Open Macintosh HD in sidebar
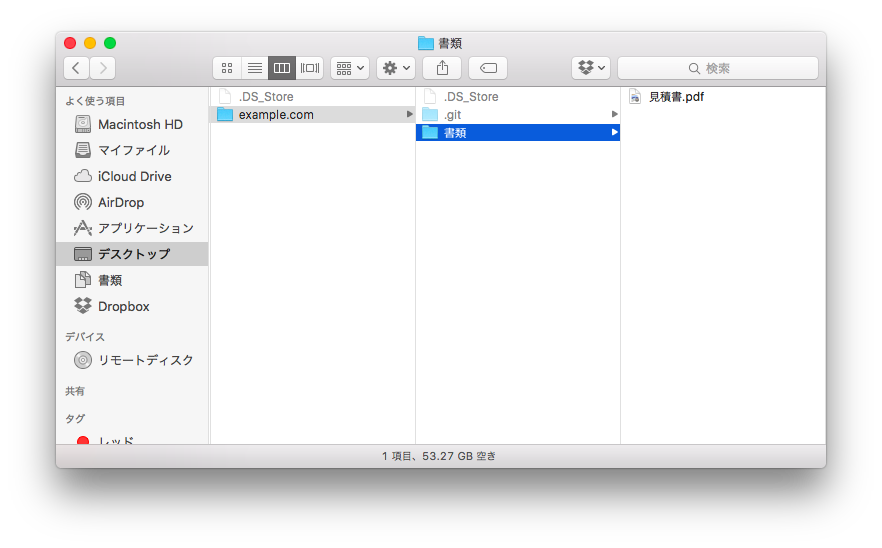The width and height of the screenshot is (882, 548). [133, 124]
